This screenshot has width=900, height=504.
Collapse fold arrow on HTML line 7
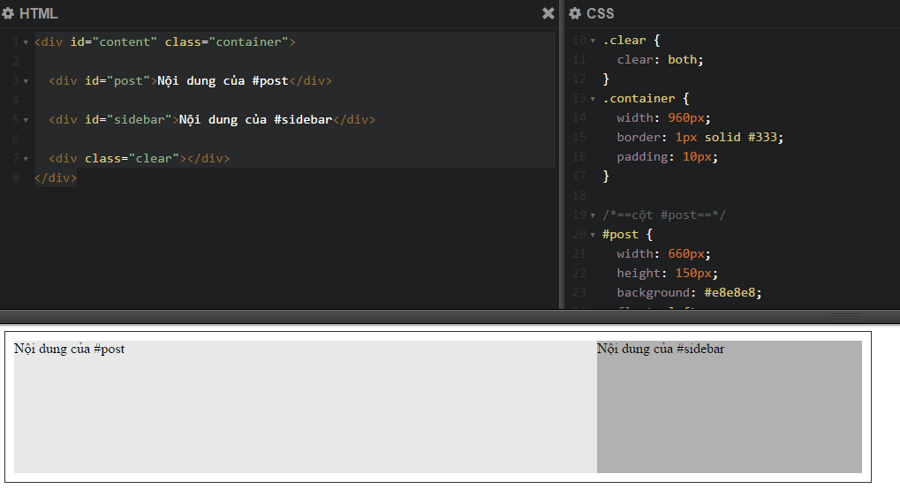pyautogui.click(x=26, y=159)
